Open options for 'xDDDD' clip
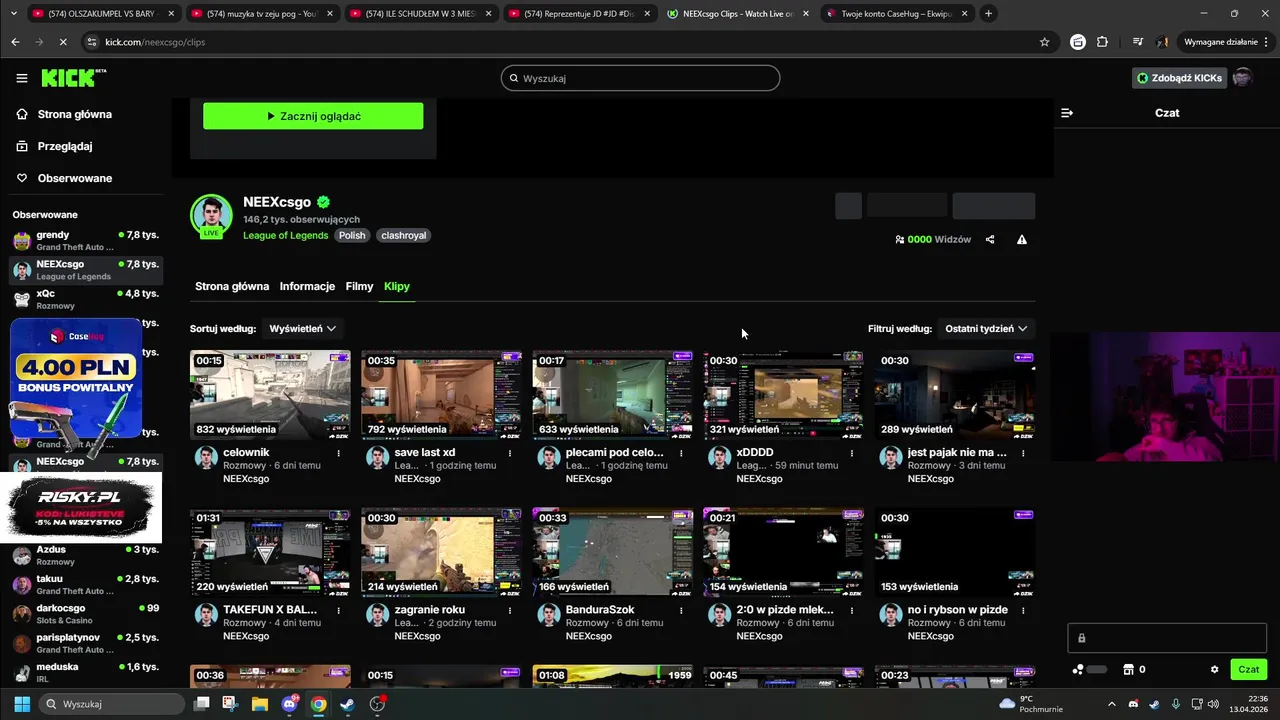1280x720 pixels. [852, 453]
